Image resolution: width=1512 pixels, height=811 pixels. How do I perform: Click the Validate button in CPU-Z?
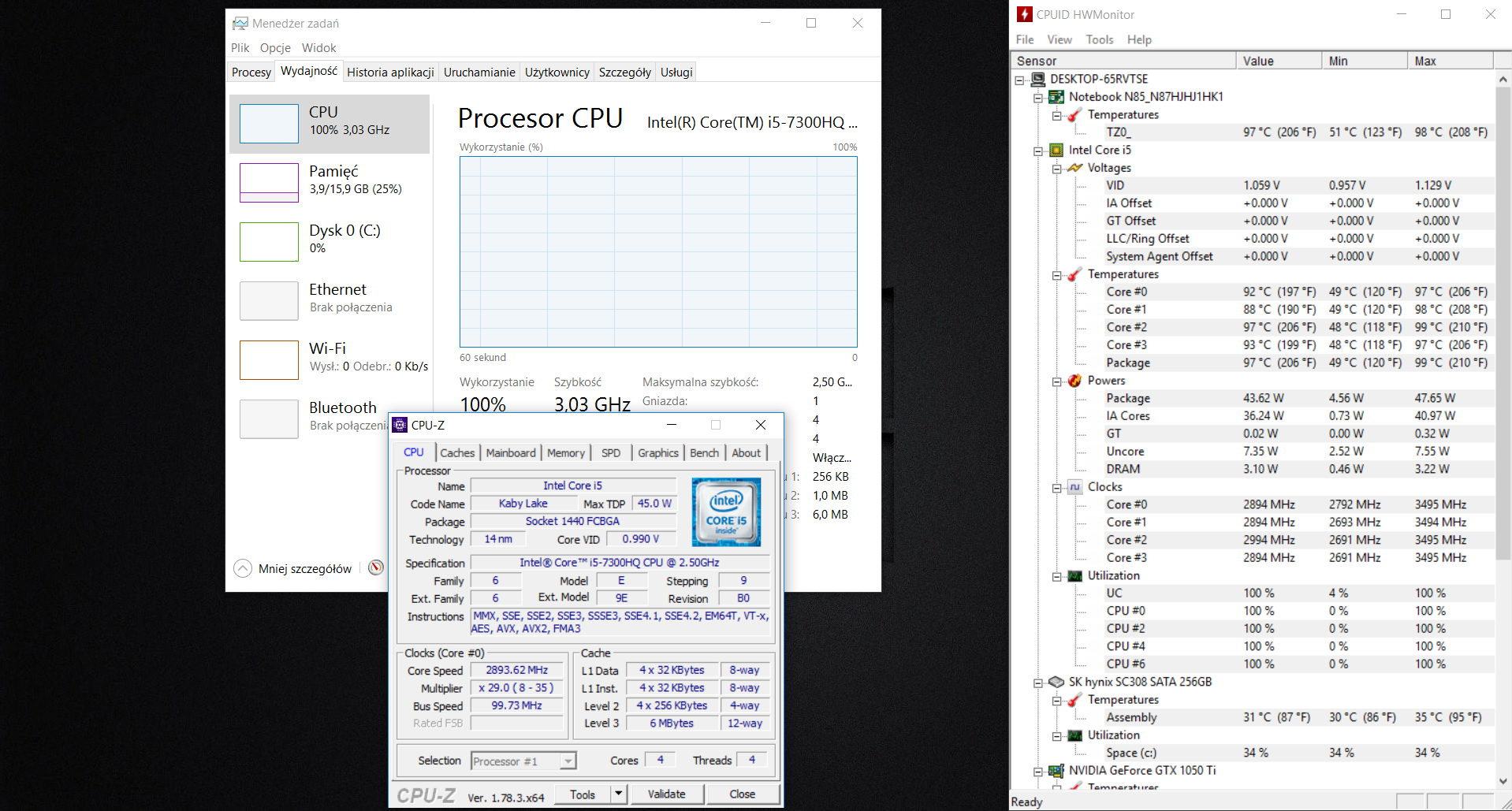tap(666, 794)
